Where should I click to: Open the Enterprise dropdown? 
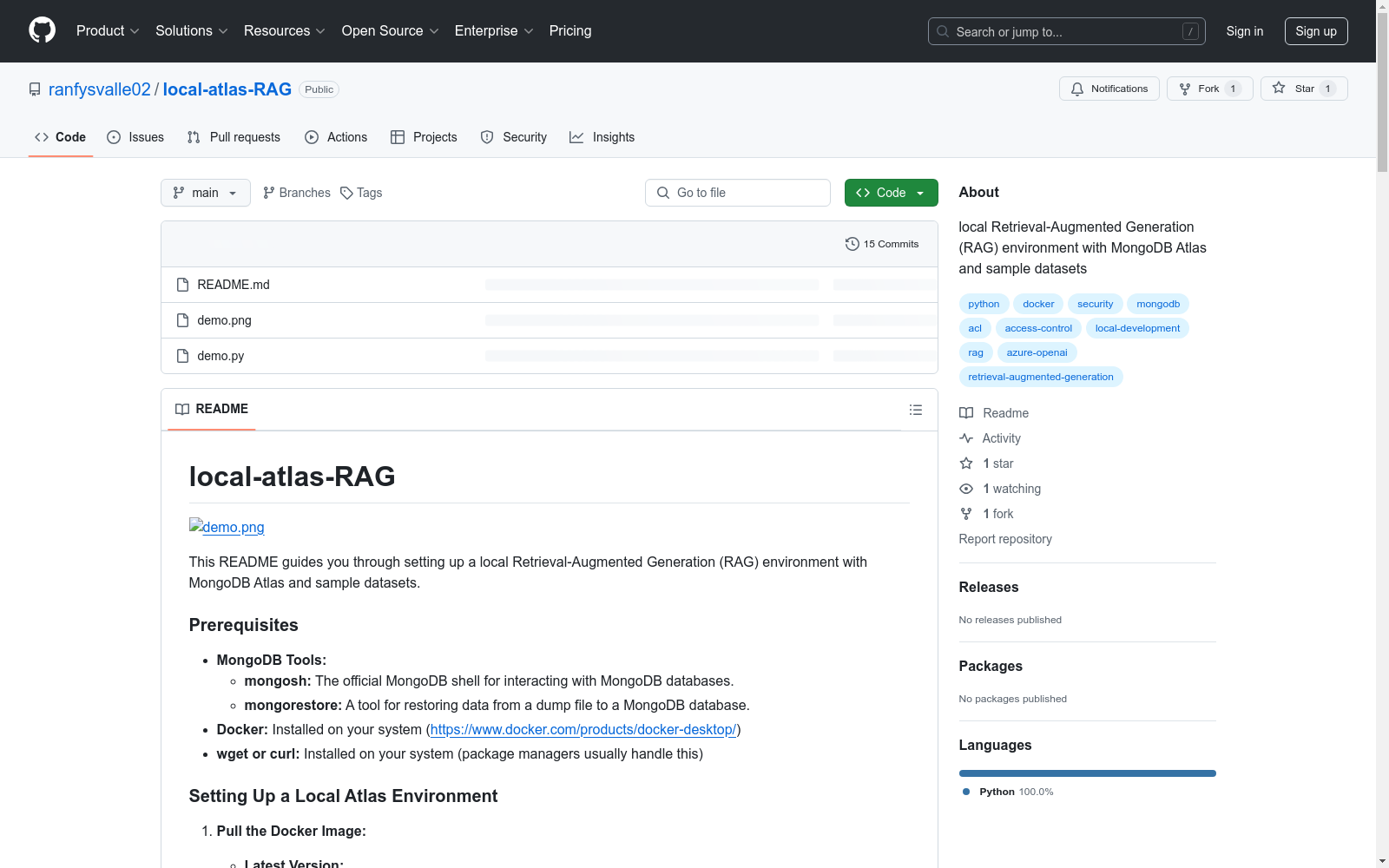point(494,31)
